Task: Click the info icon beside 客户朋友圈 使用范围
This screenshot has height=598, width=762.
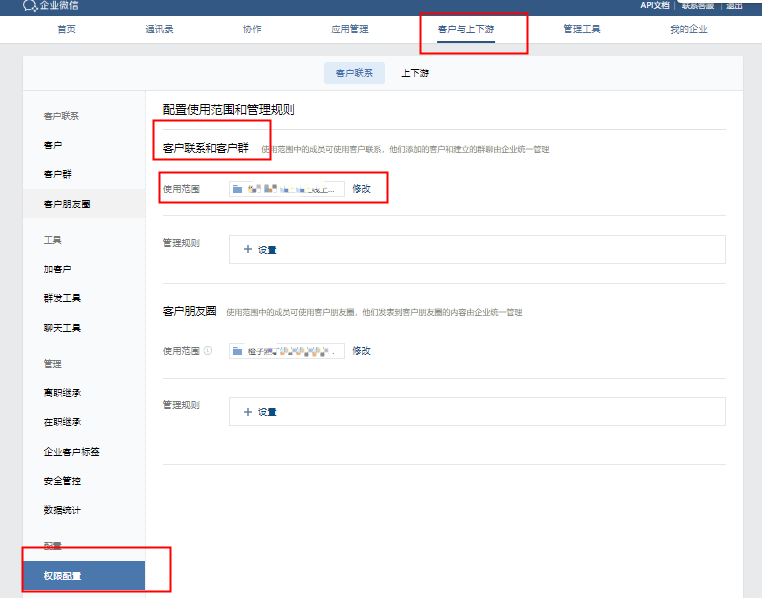Action: 208,351
